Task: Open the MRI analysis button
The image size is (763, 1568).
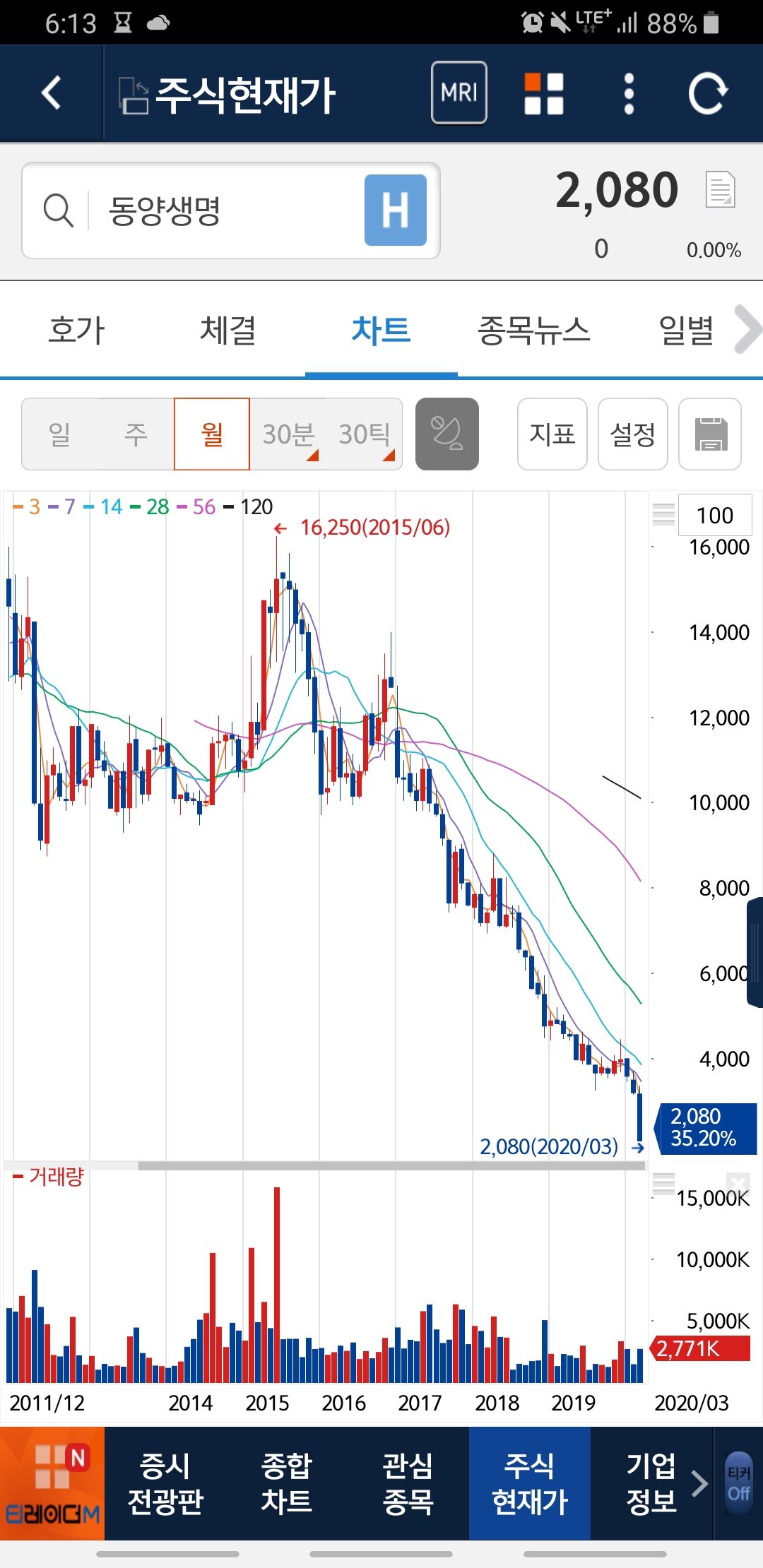Action: (459, 93)
